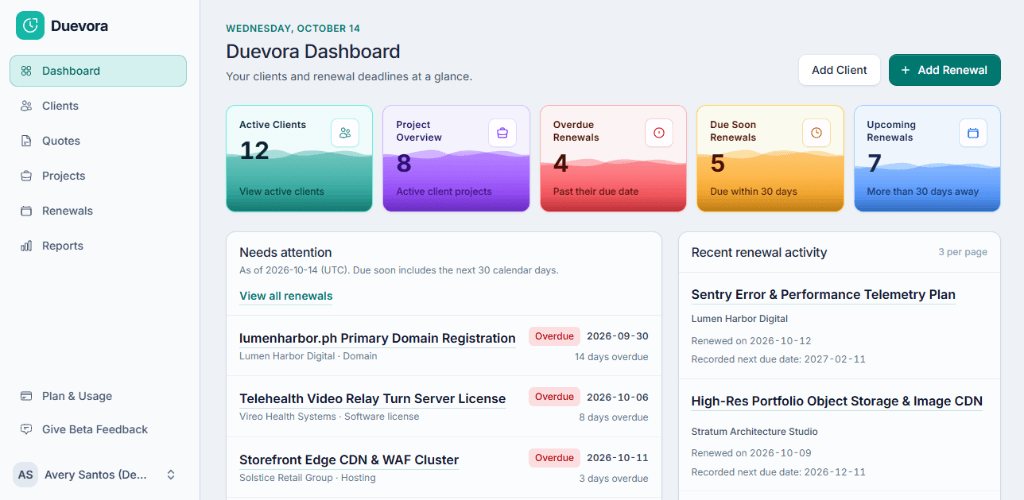Click the "Wednesday, October 14" date label
This screenshot has width=1024, height=500.
coord(293,29)
